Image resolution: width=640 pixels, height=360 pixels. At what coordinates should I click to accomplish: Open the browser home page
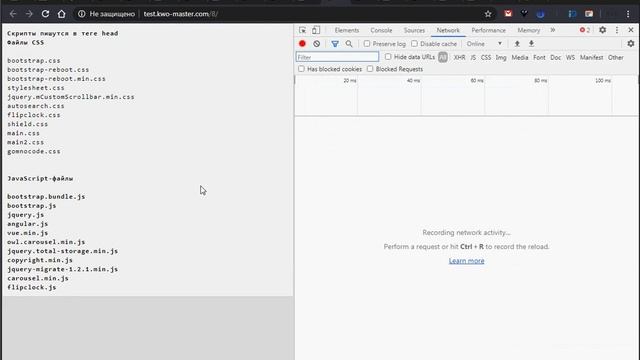[x=61, y=14]
